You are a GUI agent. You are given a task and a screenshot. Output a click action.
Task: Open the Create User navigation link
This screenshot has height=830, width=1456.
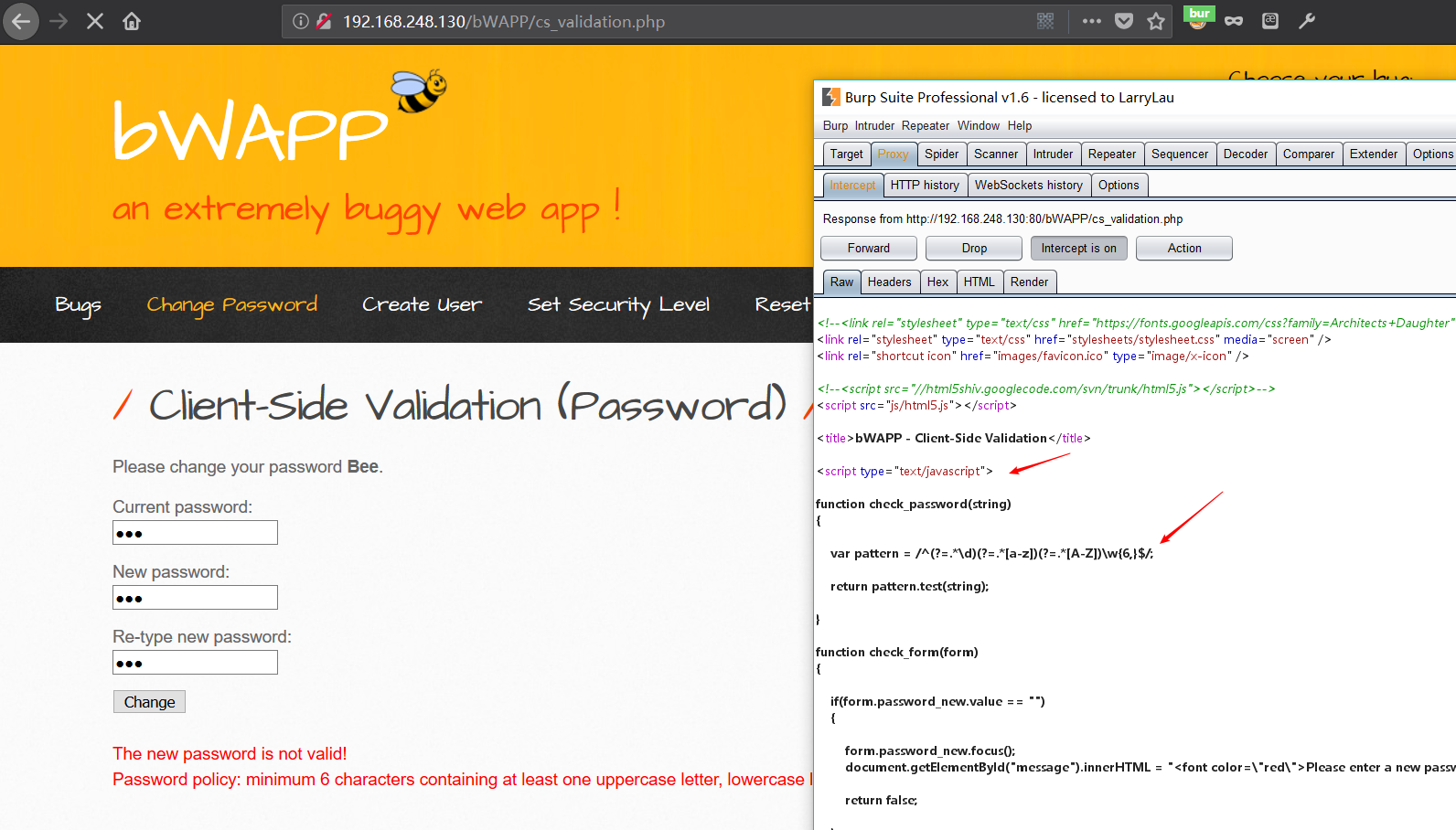(x=422, y=304)
